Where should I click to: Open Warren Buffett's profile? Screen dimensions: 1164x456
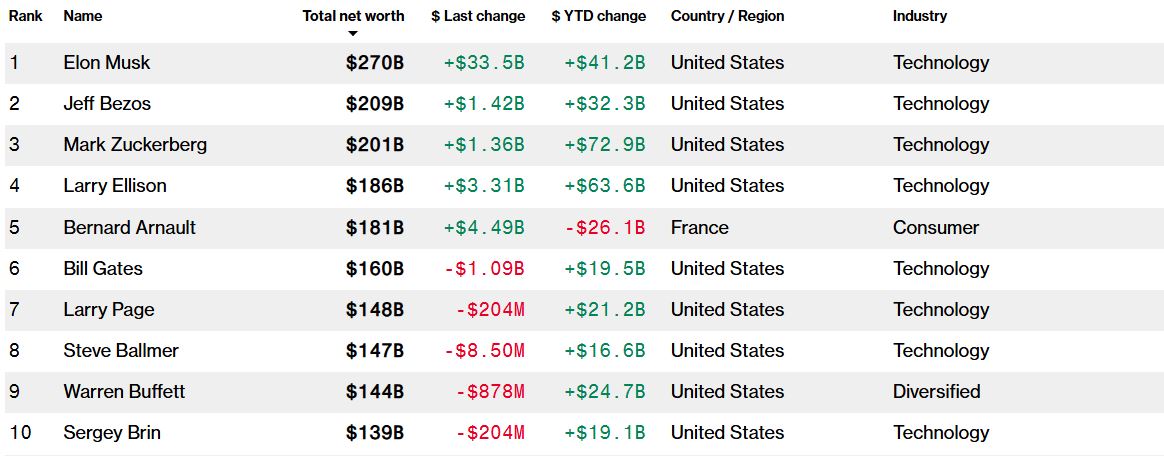tap(124, 392)
